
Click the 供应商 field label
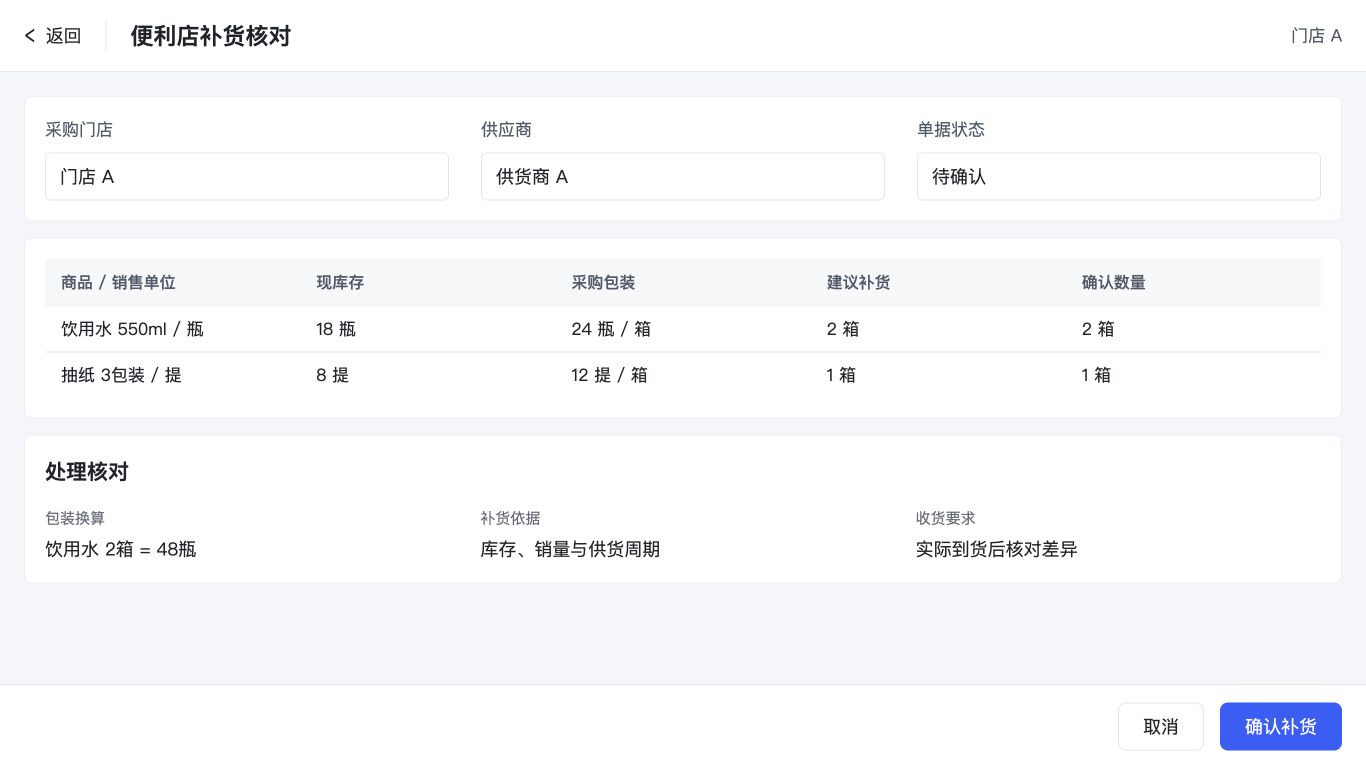coord(506,129)
